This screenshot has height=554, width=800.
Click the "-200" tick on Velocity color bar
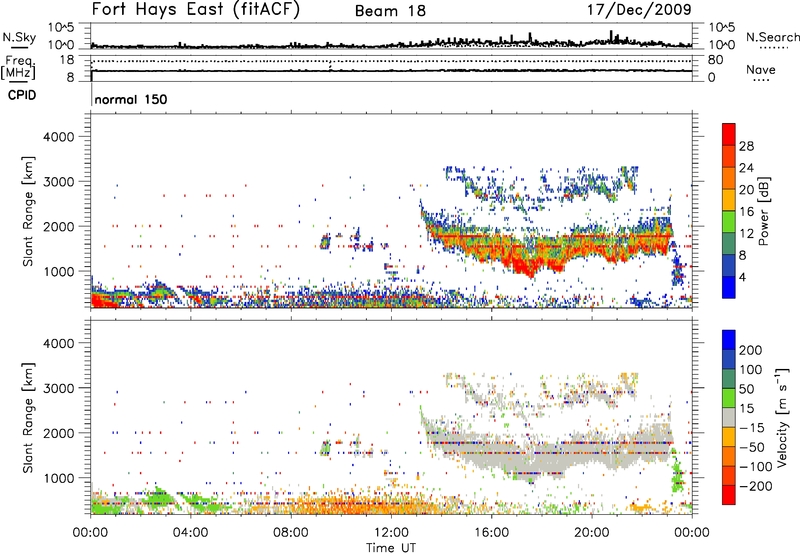tap(755, 486)
